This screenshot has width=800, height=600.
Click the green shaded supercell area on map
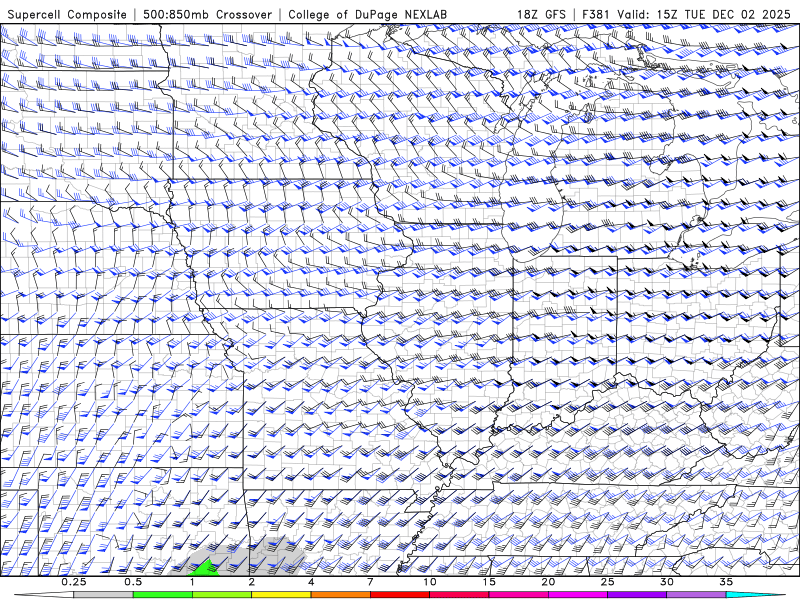coord(207,569)
